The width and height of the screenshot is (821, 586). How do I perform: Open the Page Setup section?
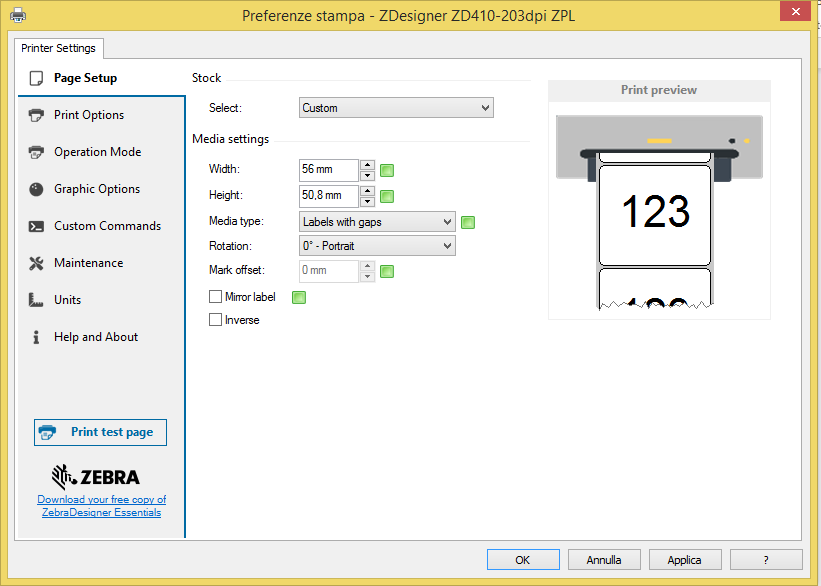coord(102,78)
